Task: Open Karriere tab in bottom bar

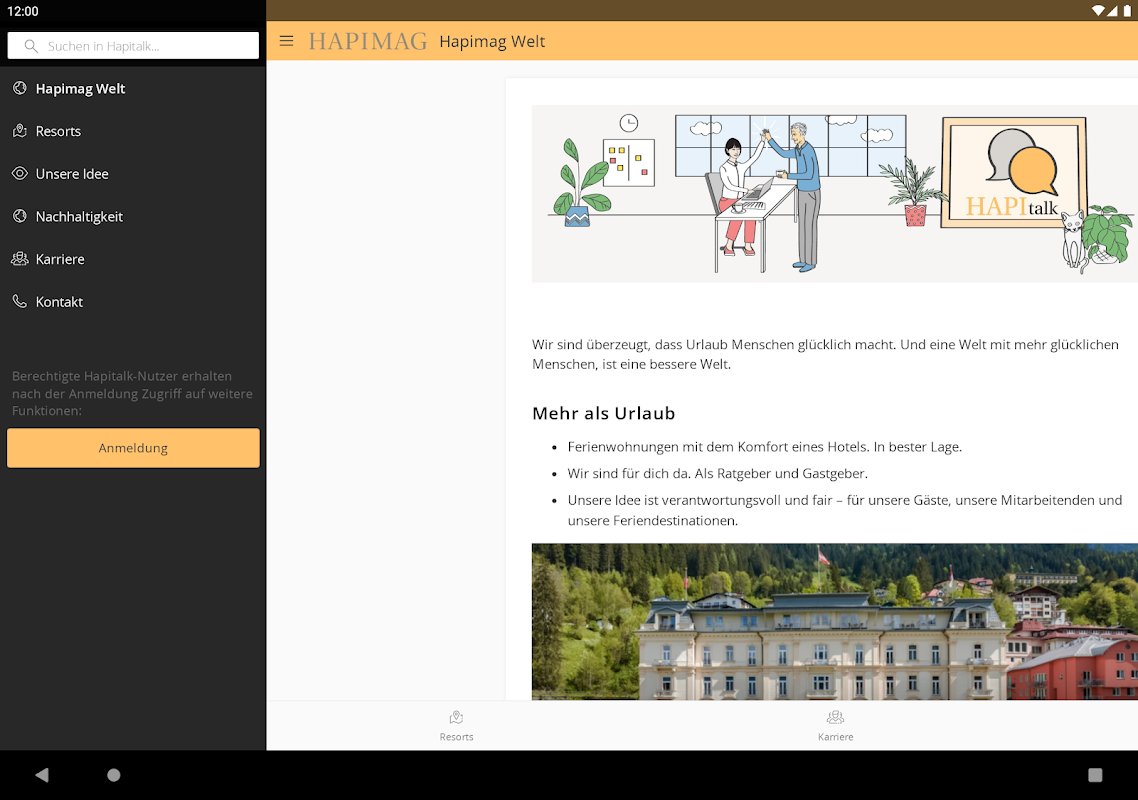Action: click(835, 725)
